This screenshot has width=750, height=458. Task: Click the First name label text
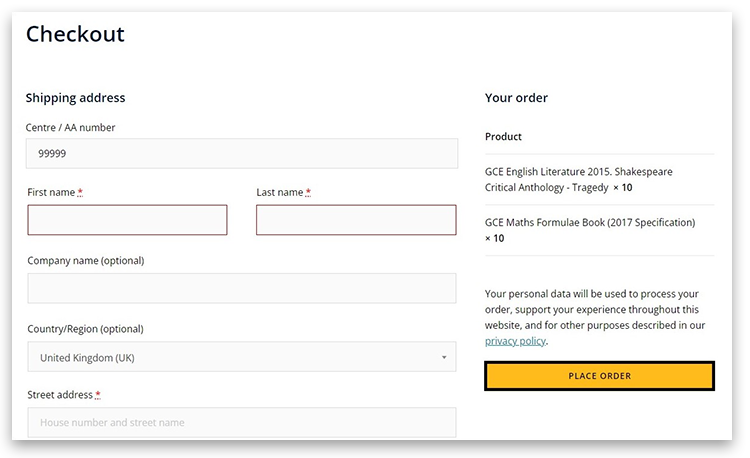point(51,192)
